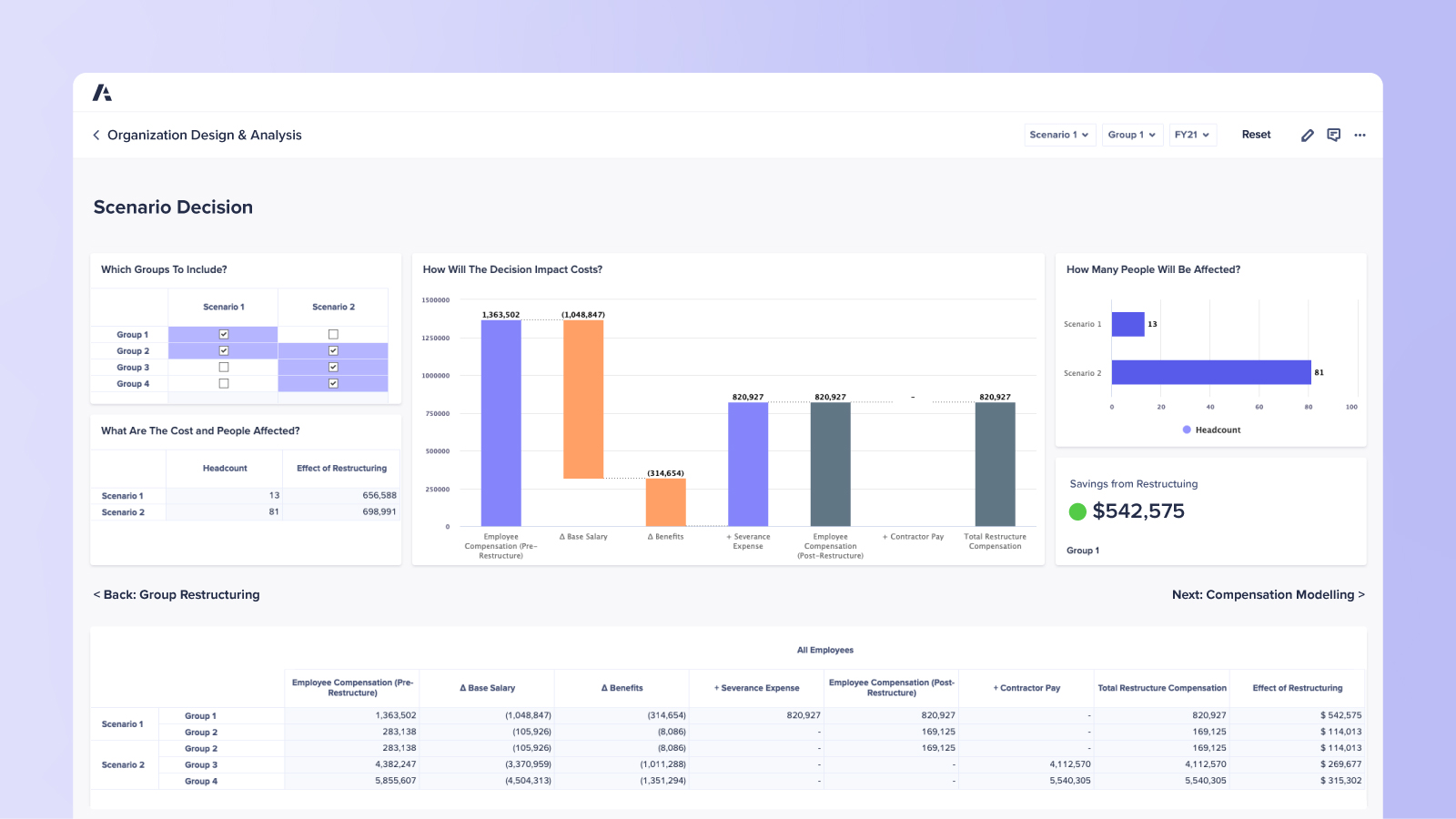The width and height of the screenshot is (1456, 819).
Task: Click the Anaplan logo in the header
Action: tap(103, 92)
